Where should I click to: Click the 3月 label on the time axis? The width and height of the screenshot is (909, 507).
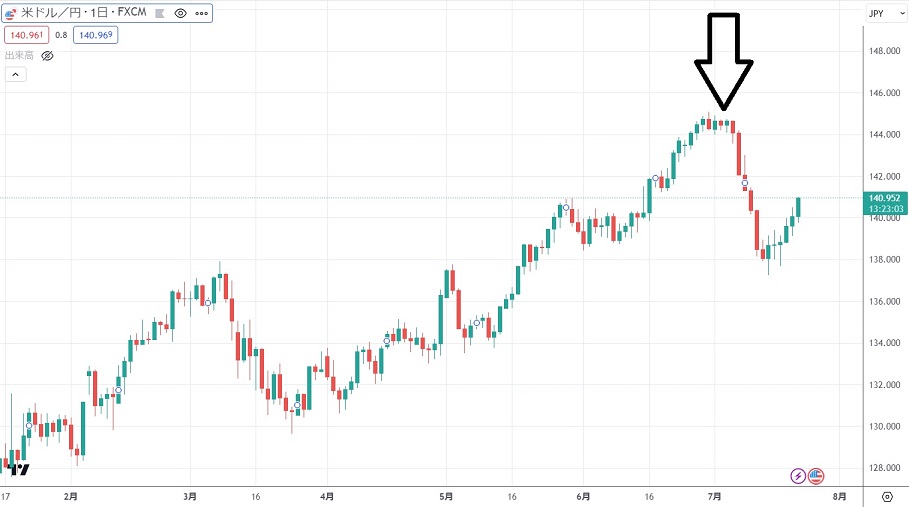[x=190, y=495]
